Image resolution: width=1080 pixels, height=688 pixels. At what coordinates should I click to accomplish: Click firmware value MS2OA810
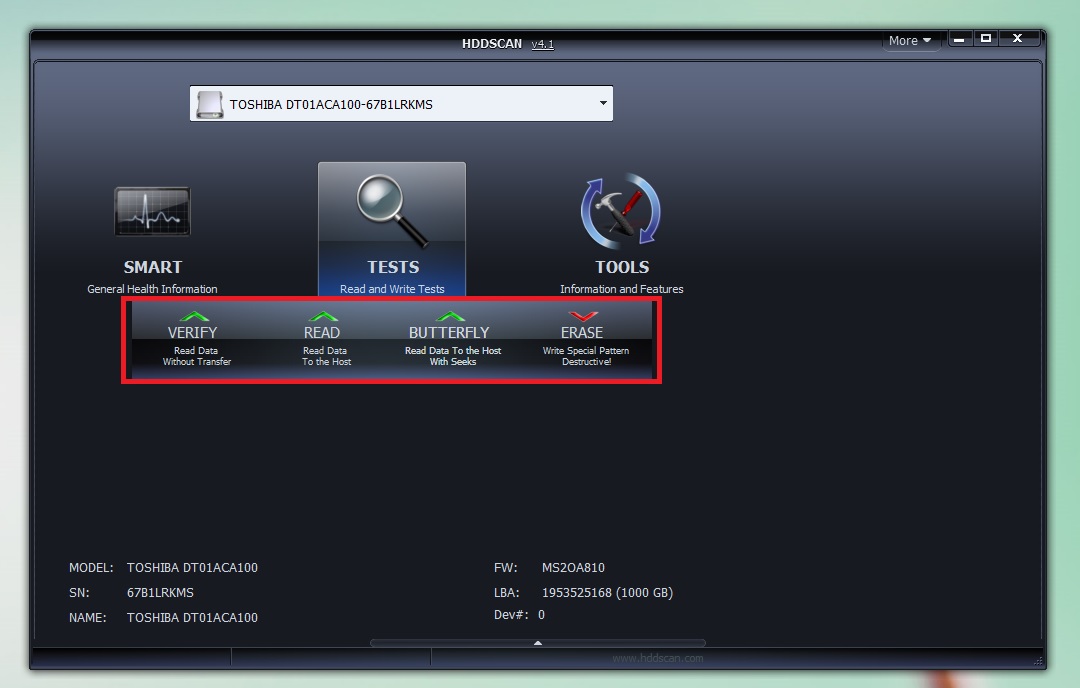[x=573, y=568]
